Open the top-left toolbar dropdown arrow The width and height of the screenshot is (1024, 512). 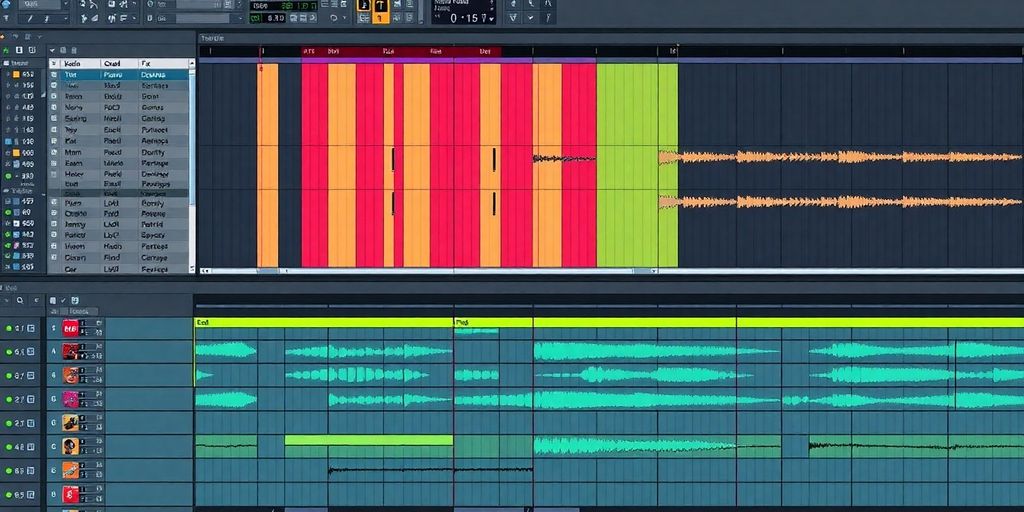pos(64,5)
